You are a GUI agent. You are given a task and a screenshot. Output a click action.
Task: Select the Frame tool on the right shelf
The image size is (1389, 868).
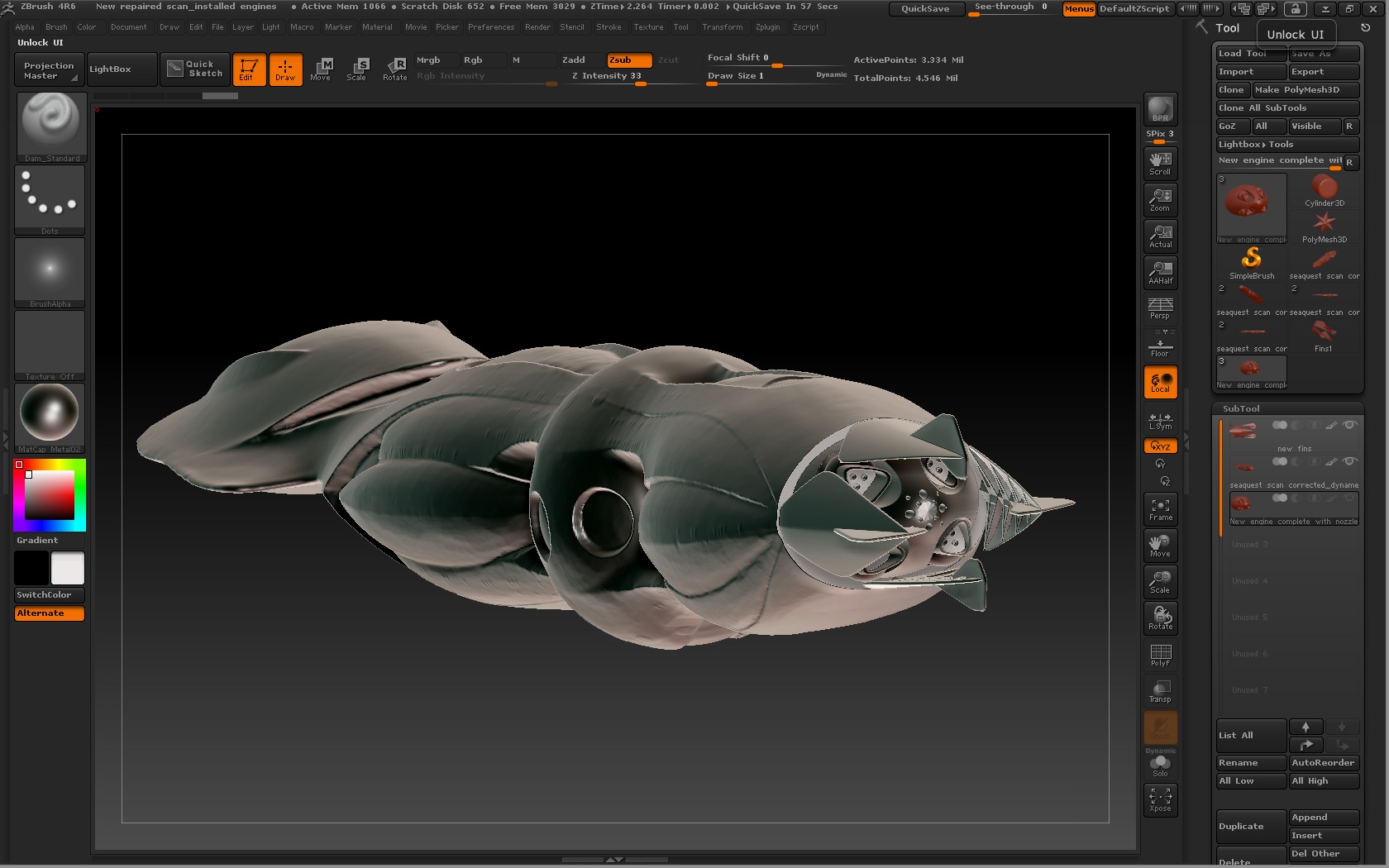pos(1159,508)
